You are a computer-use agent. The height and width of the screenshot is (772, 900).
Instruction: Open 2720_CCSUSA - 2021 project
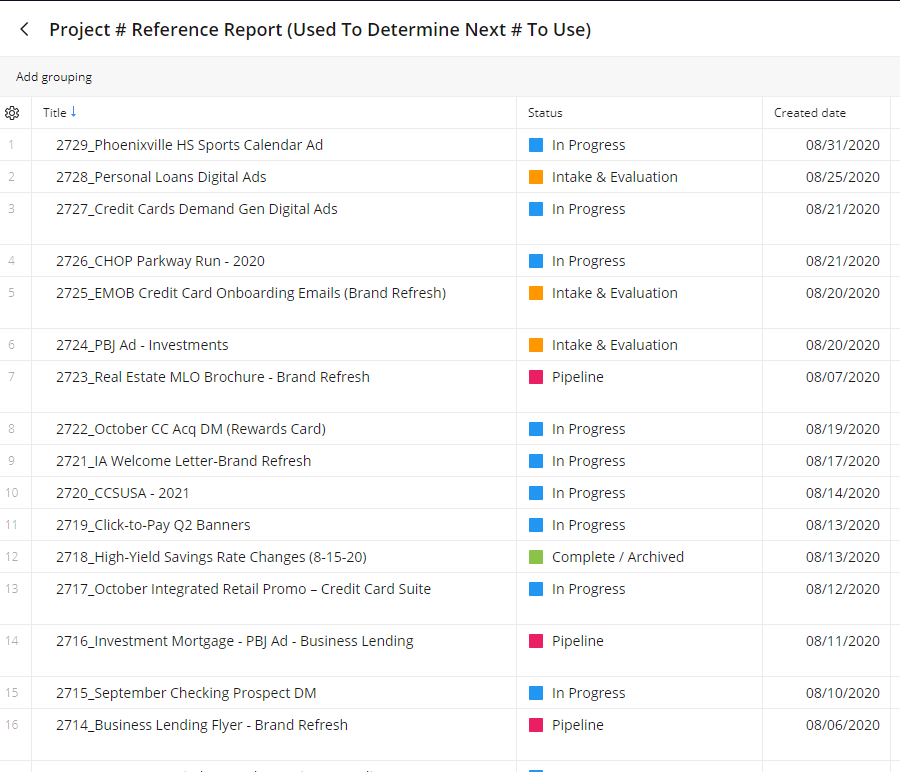pyautogui.click(x=122, y=493)
